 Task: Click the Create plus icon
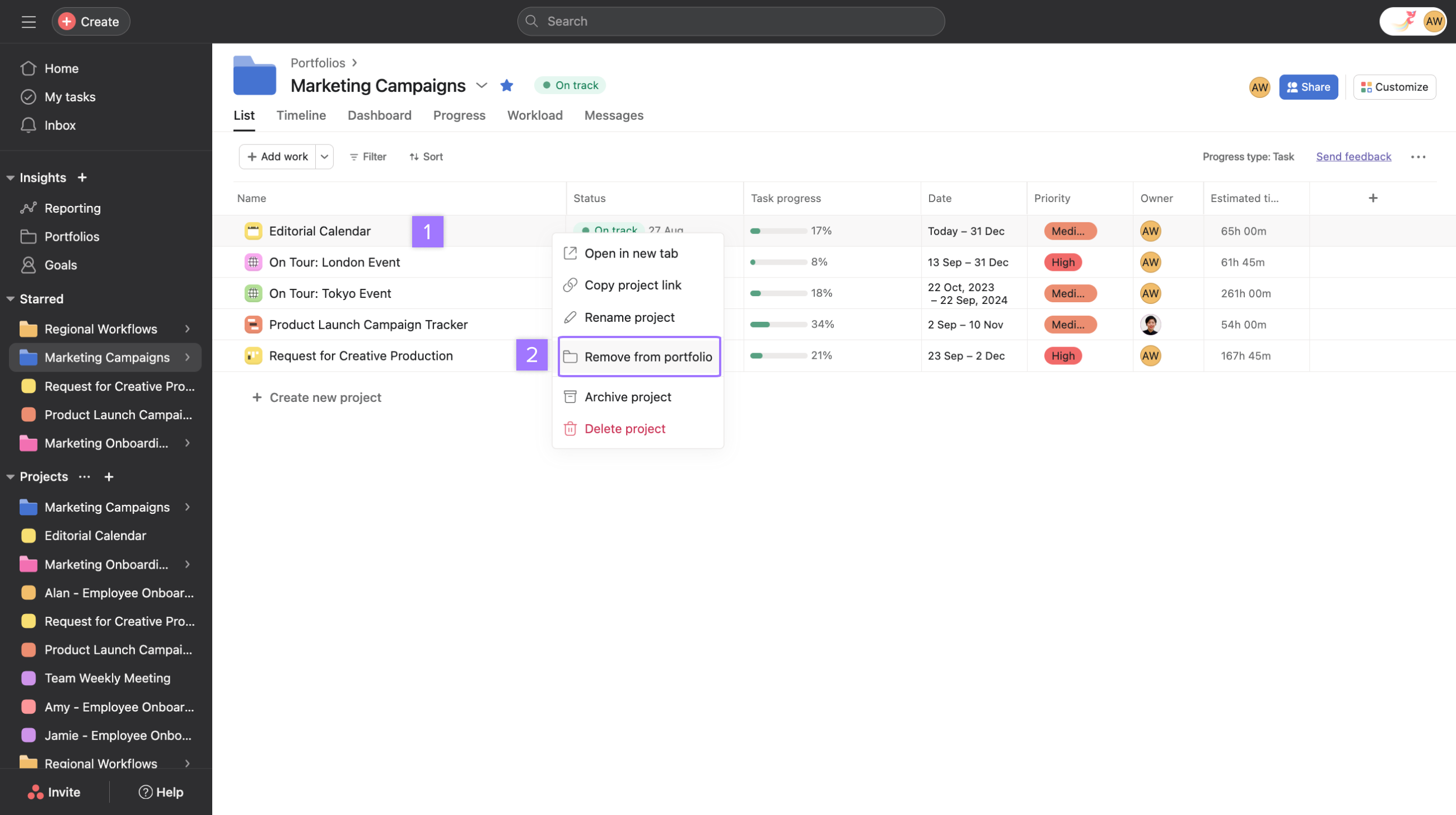[x=66, y=21]
